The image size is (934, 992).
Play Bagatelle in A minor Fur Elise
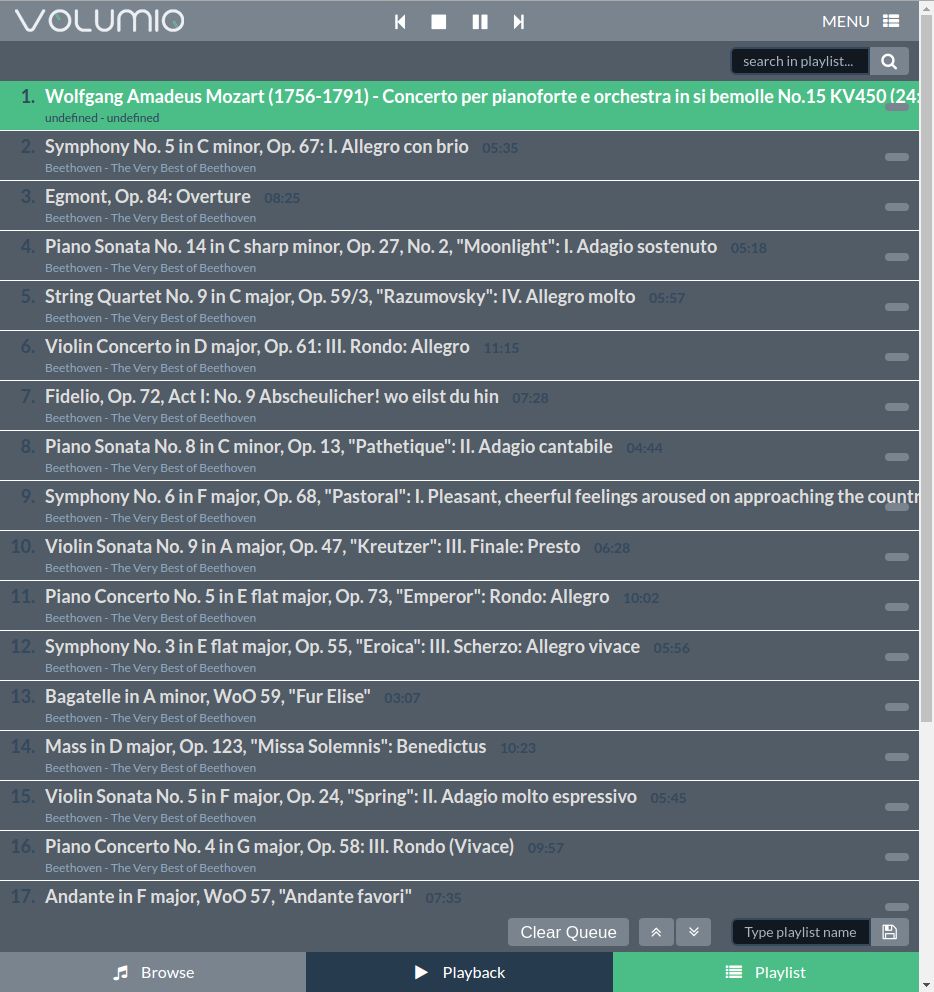(459, 705)
